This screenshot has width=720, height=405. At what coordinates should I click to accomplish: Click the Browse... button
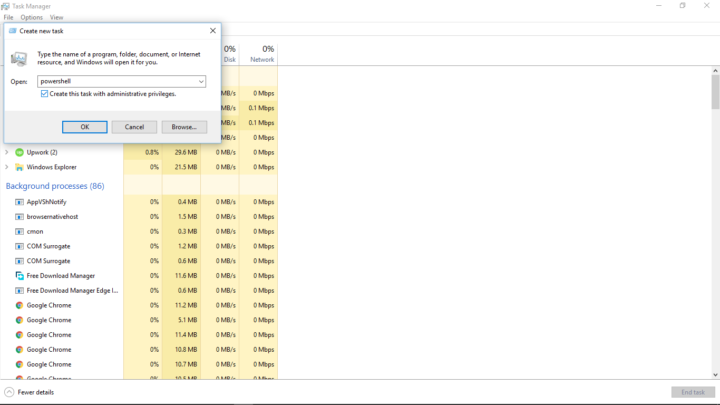(x=184, y=127)
